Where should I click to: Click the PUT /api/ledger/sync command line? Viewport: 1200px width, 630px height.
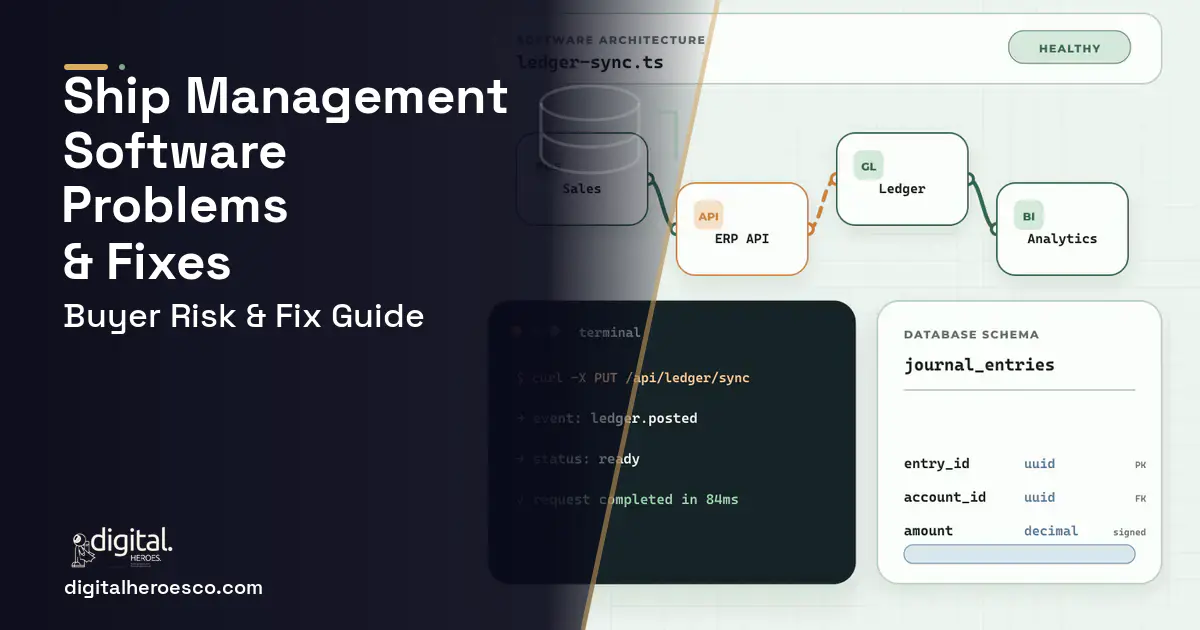tap(634, 378)
